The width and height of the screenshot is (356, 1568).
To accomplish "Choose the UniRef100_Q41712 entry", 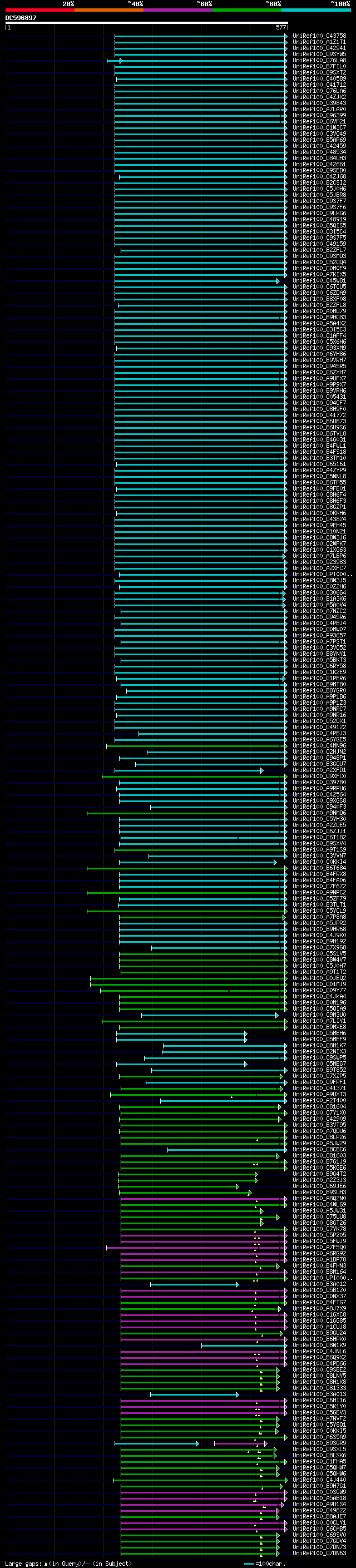I will pyautogui.click(x=319, y=85).
